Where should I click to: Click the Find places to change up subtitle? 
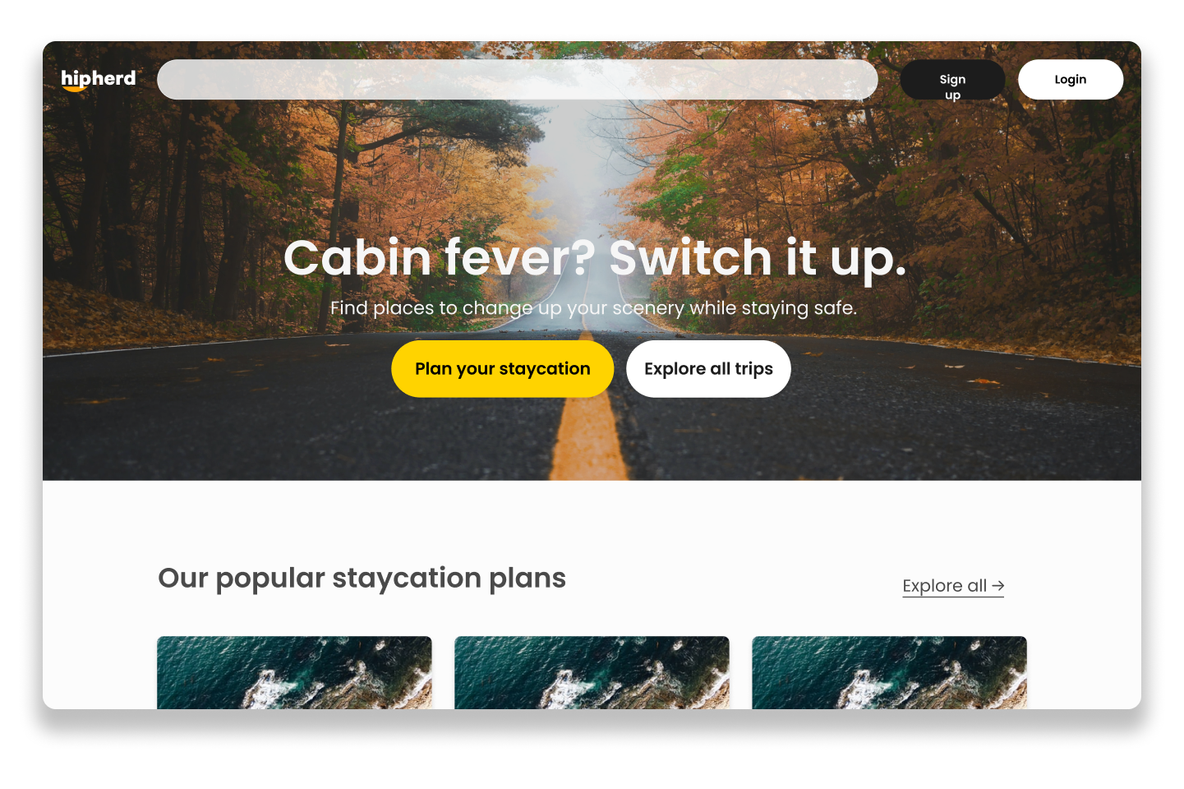pyautogui.click(x=594, y=308)
